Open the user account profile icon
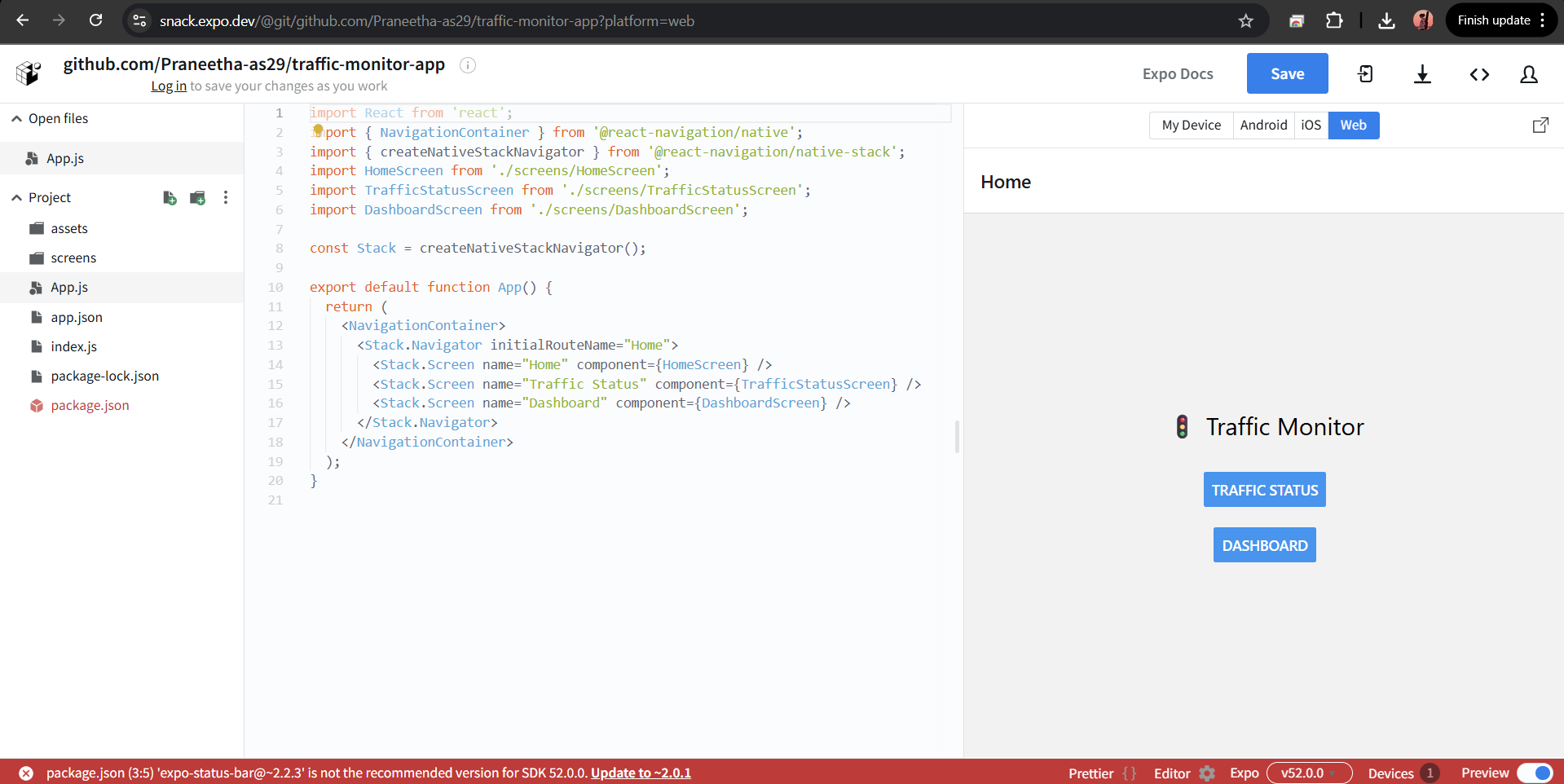This screenshot has width=1564, height=784. pyautogui.click(x=1529, y=74)
